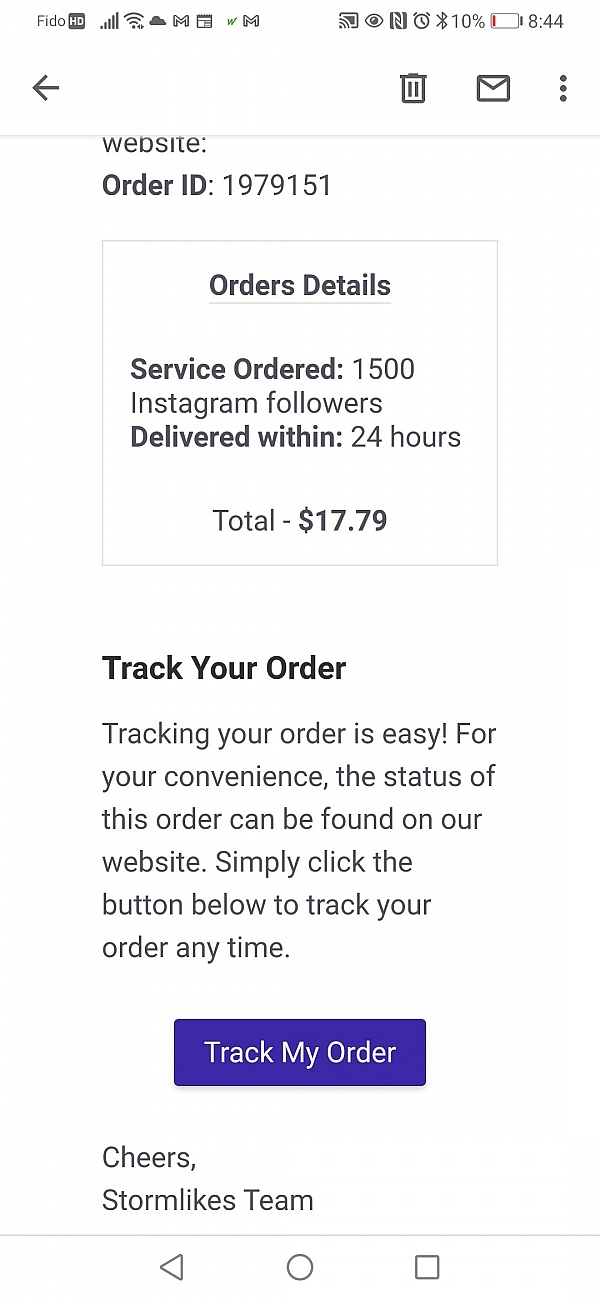Screen dimensions: 600x1300
Task: Delete this email with trash icon
Action: click(413, 88)
